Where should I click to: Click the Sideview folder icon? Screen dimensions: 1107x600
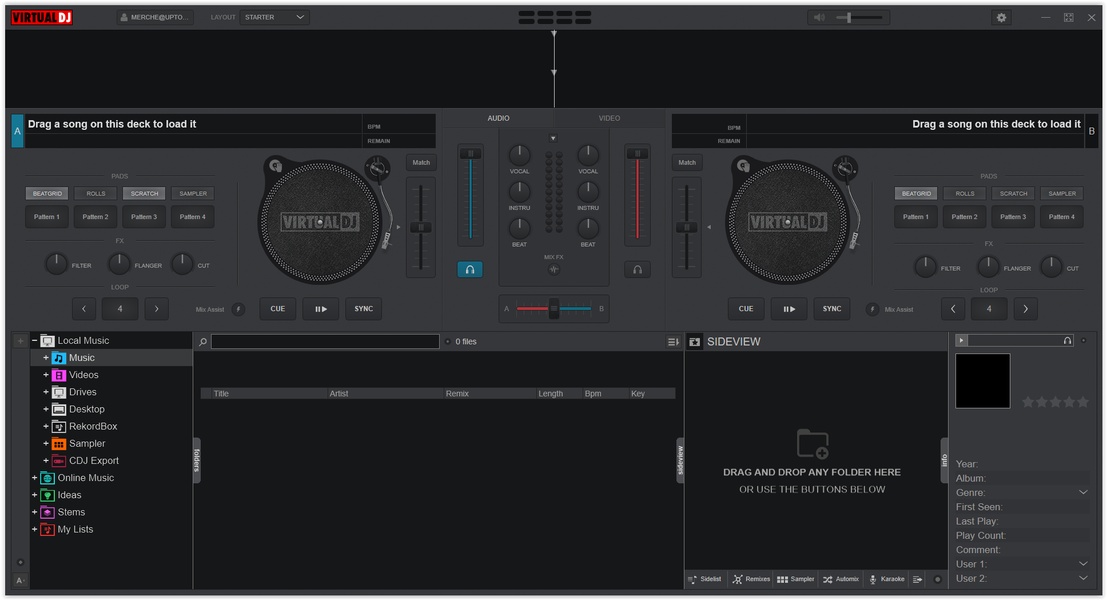pyautogui.click(x=695, y=342)
